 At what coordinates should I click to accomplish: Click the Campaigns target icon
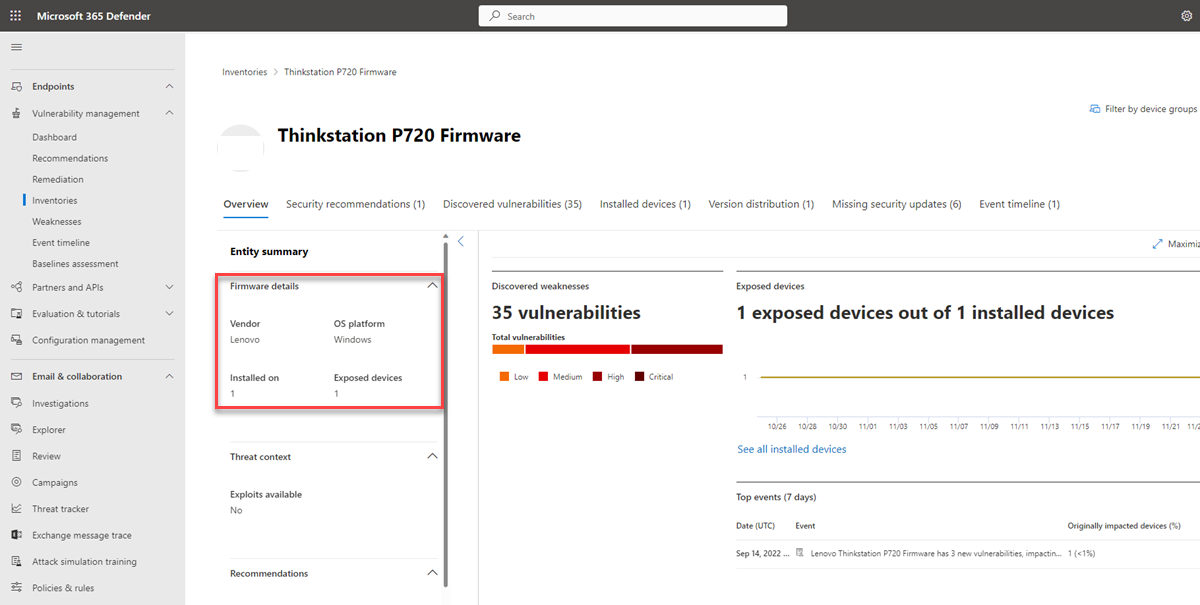pyautogui.click(x=16, y=482)
